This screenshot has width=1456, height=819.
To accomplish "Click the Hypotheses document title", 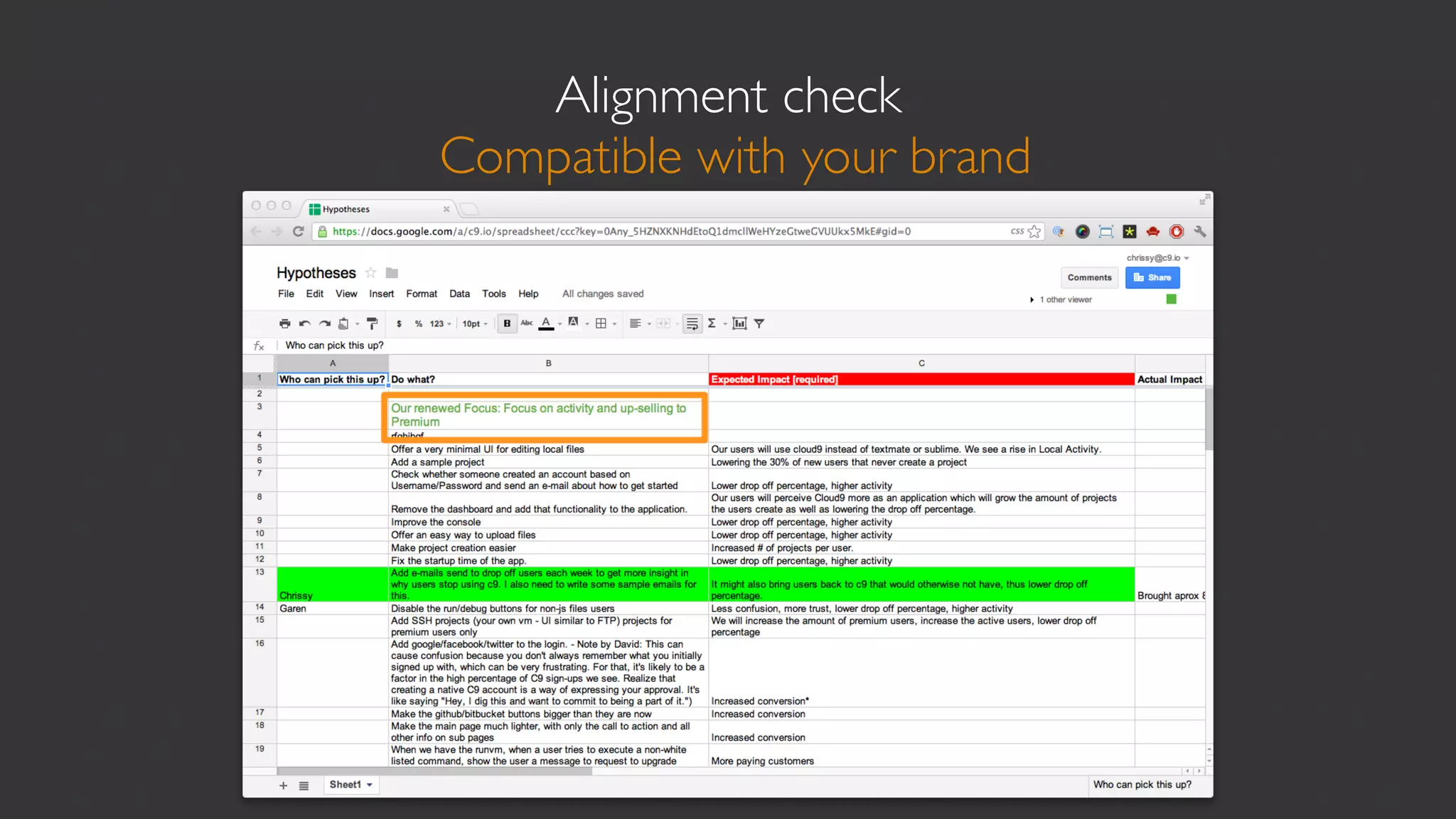I will (316, 273).
